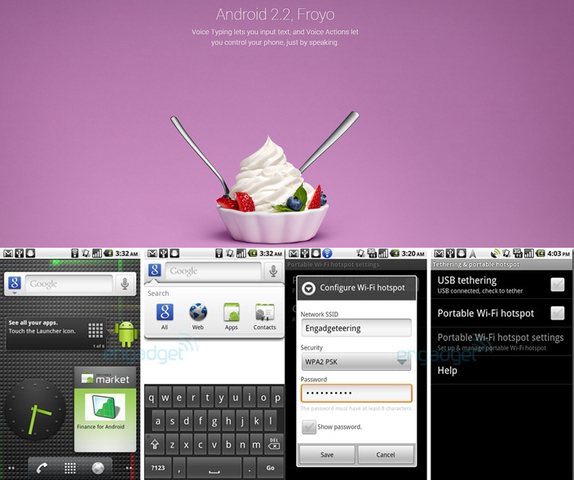Tap the 'Tethering & portable hotspot' title bar
The image size is (574, 480).
coord(502,264)
